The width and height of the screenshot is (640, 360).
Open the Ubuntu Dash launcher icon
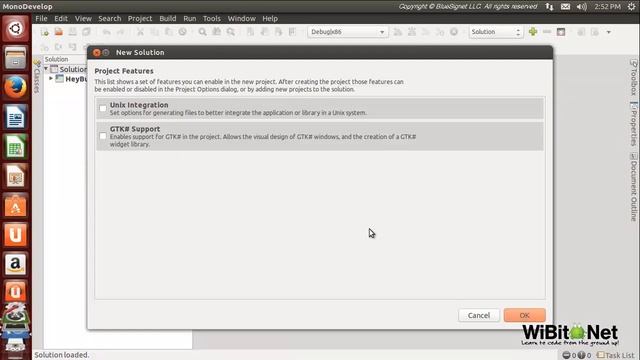pos(15,29)
